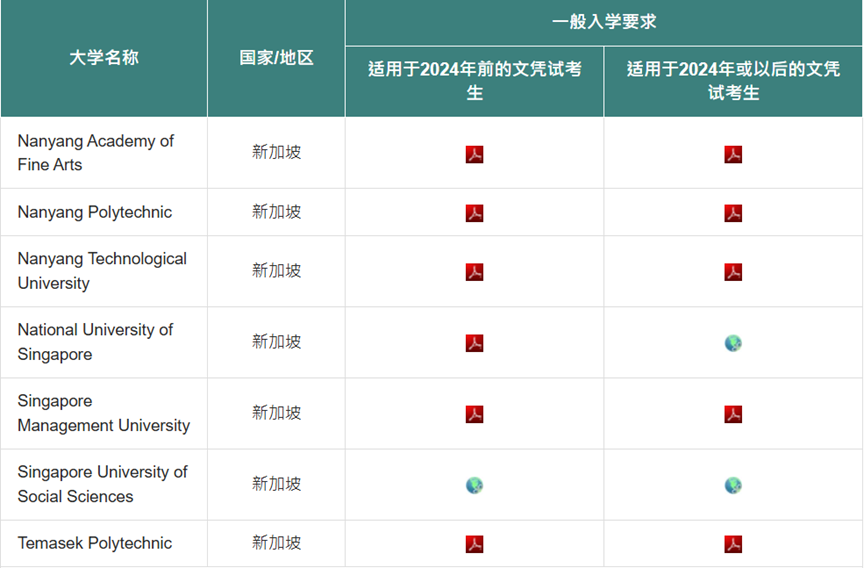The height and width of the screenshot is (568, 864).
Task: Click 新加坡 in the Singapore Management University row
Action: 277,413
